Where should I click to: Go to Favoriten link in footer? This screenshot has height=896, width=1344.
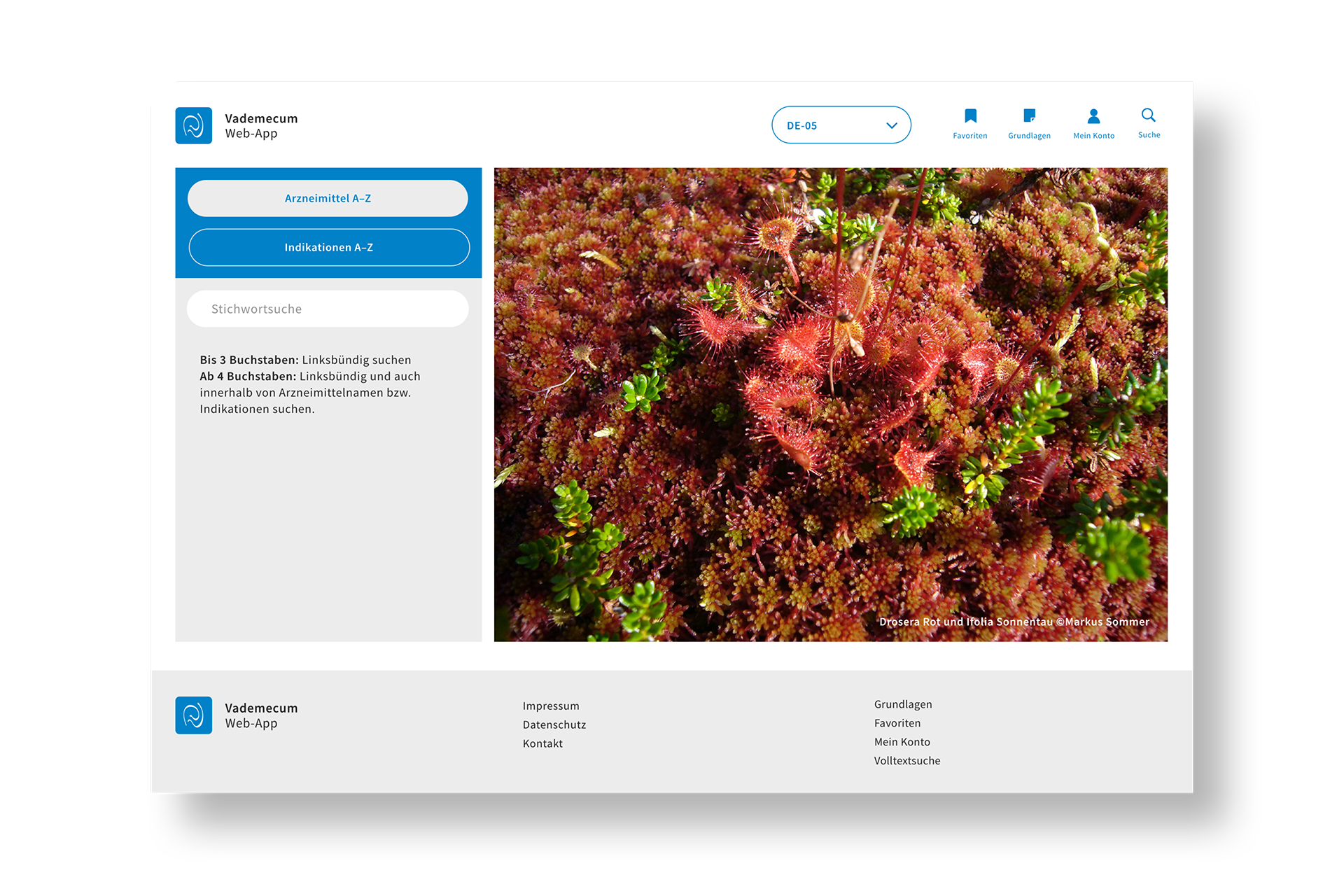click(x=897, y=724)
